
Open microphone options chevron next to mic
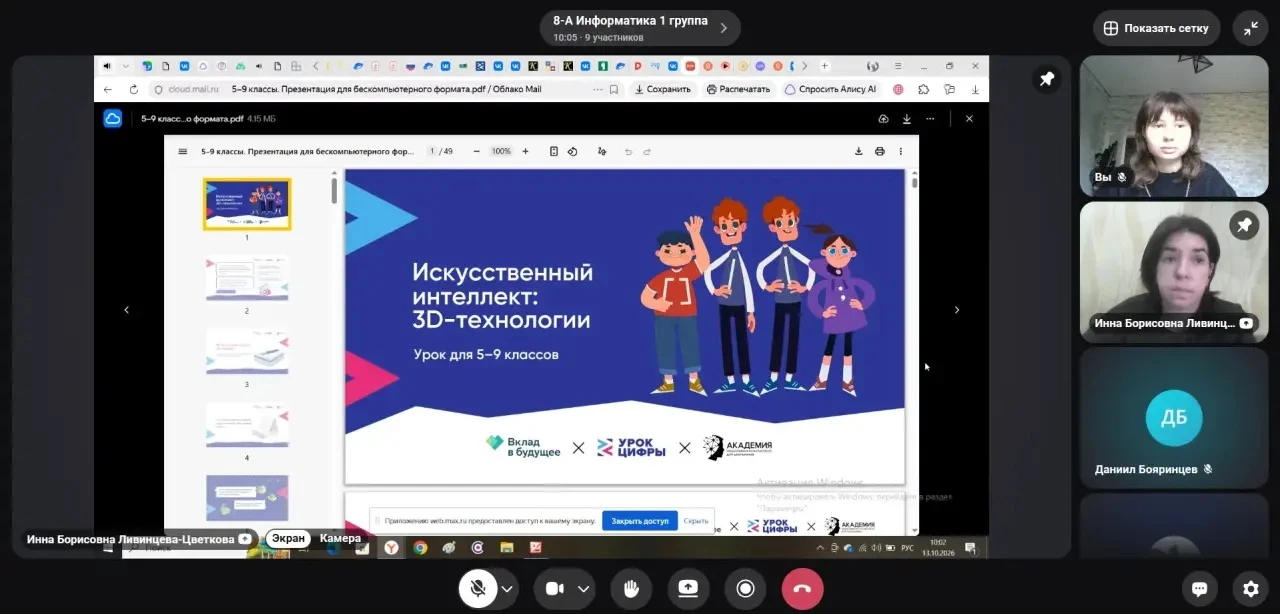click(507, 589)
